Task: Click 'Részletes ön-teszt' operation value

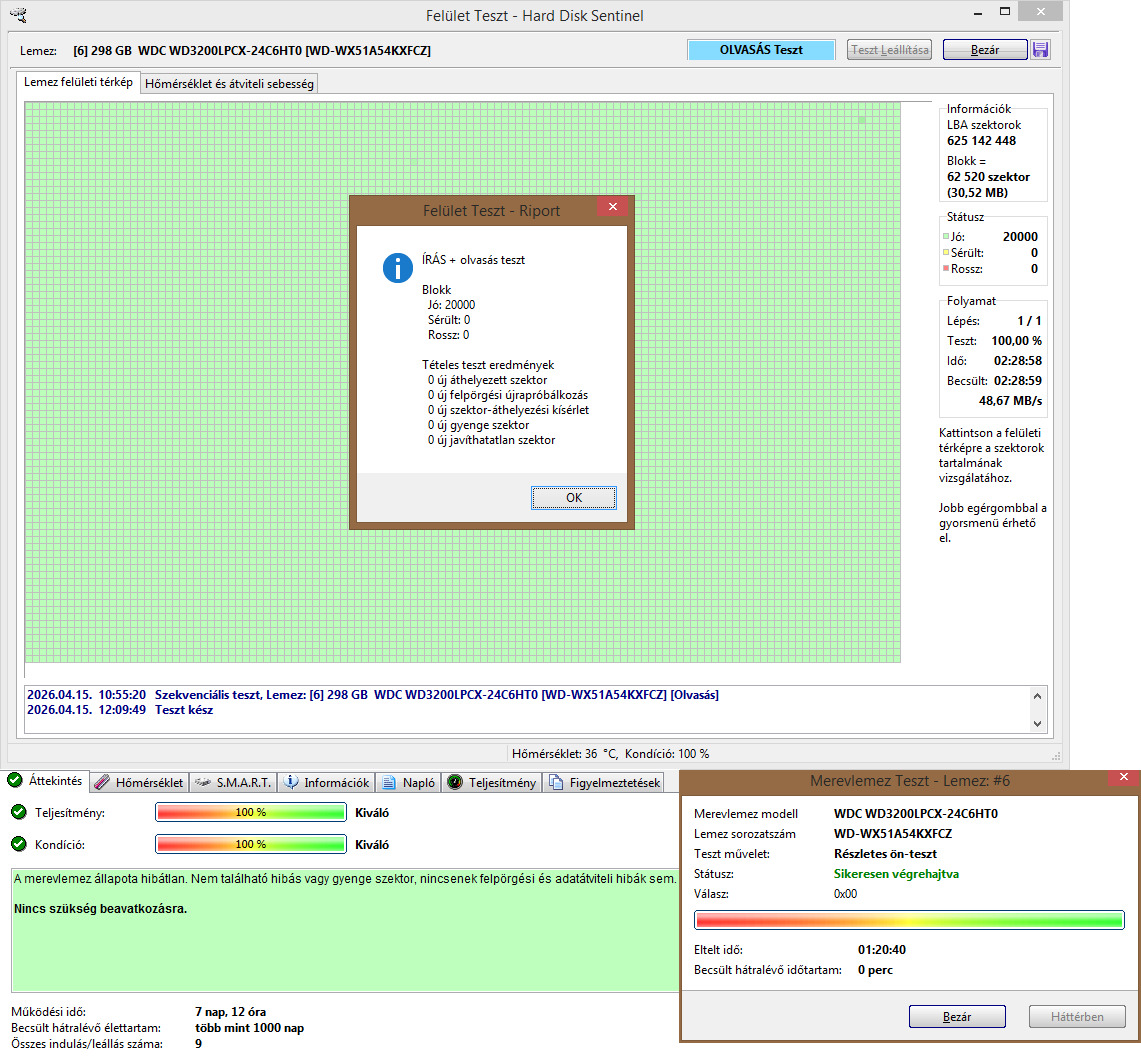Action: point(885,853)
